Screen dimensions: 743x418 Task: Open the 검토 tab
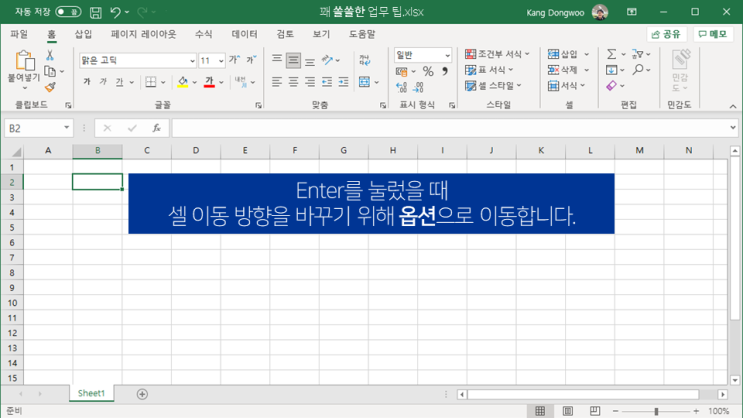[285, 34]
